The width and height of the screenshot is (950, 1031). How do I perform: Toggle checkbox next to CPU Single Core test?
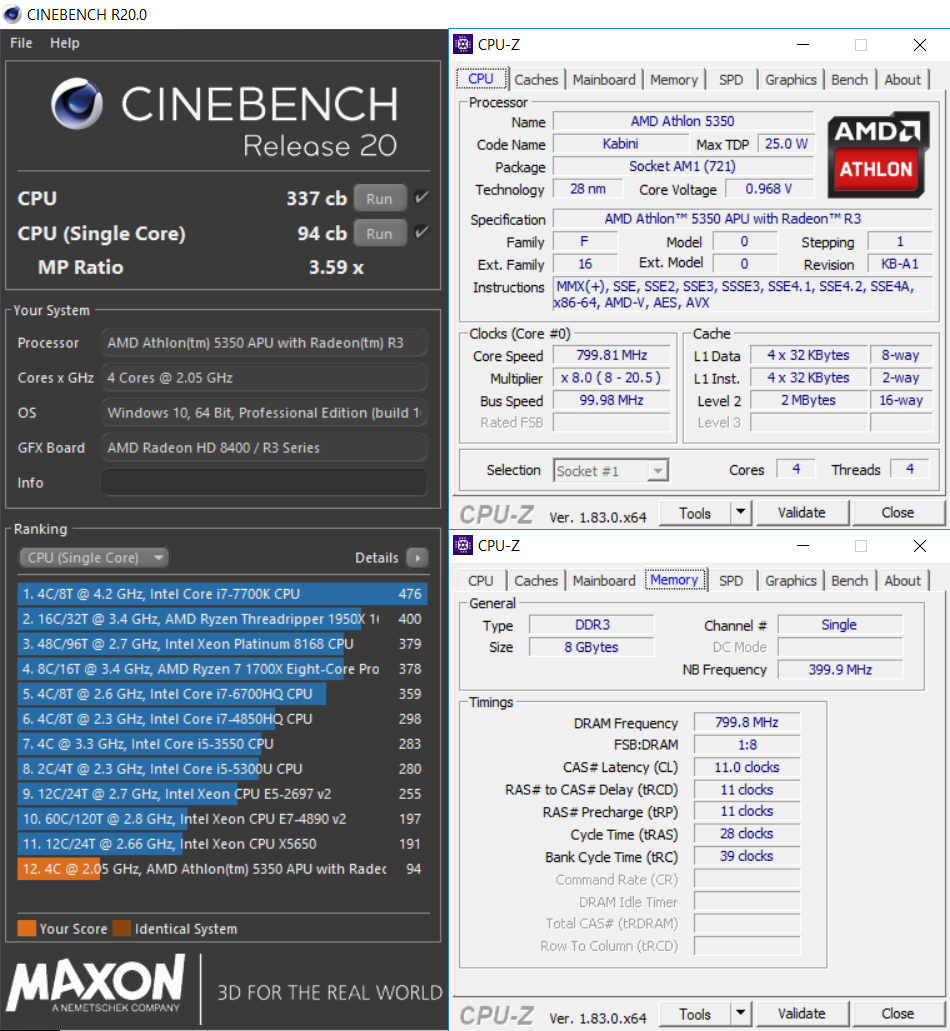pyautogui.click(x=421, y=232)
